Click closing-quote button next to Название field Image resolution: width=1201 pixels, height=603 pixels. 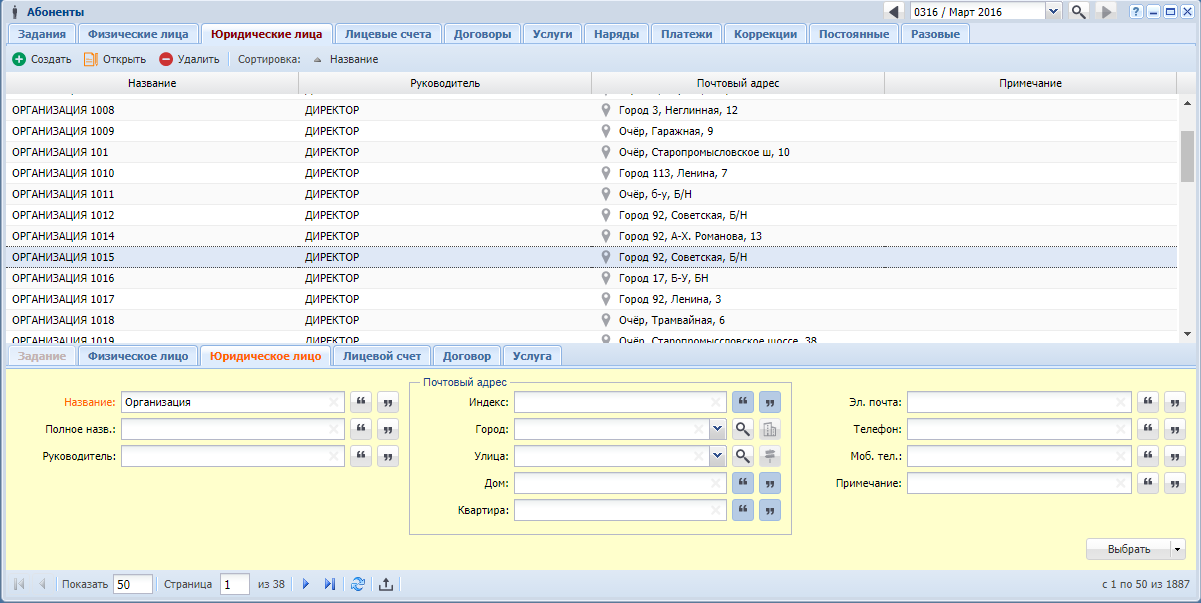pyautogui.click(x=387, y=402)
